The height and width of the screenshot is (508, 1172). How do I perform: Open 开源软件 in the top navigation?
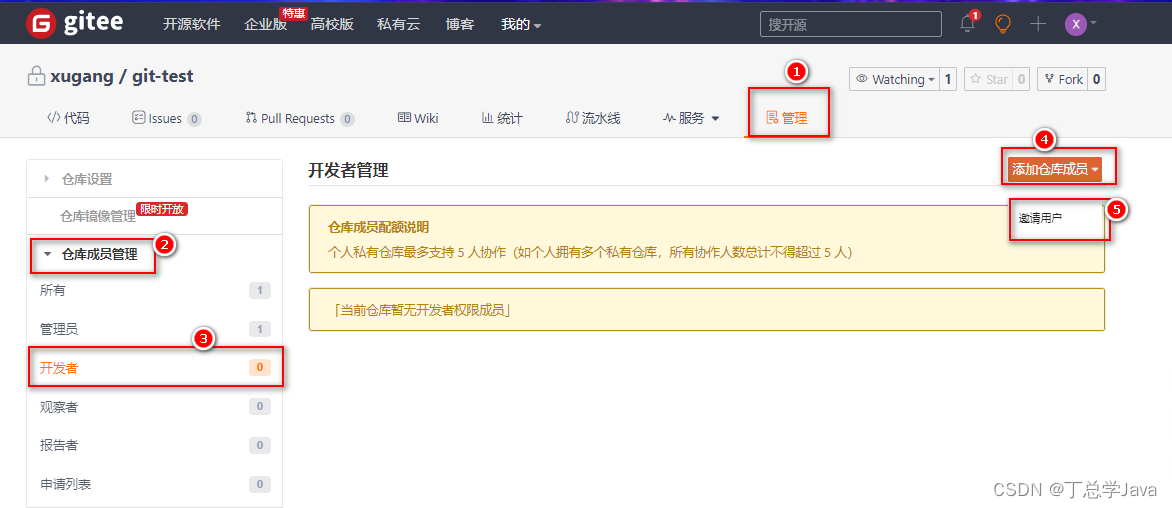pyautogui.click(x=191, y=24)
